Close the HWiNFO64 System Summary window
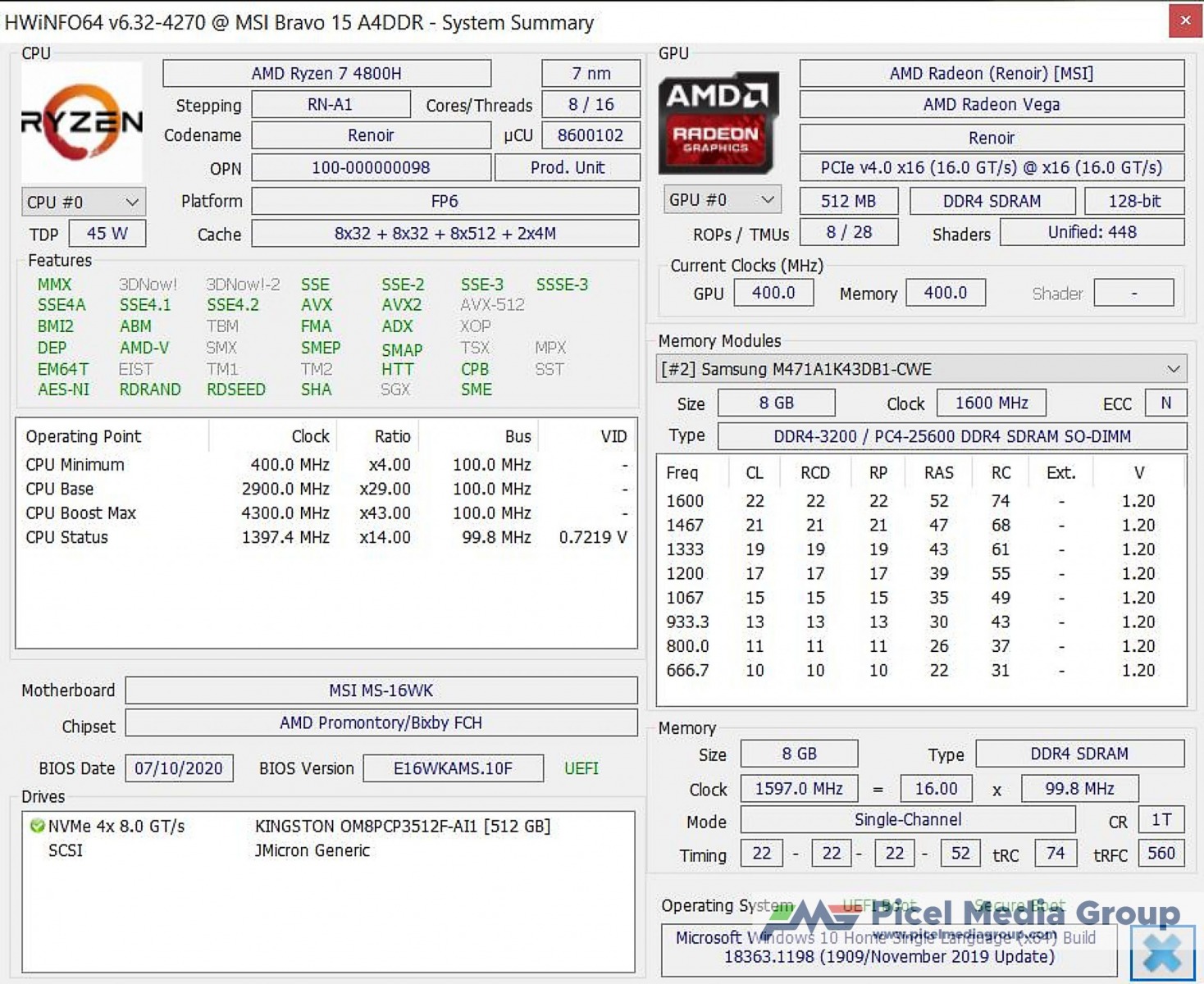 [1184, 21]
